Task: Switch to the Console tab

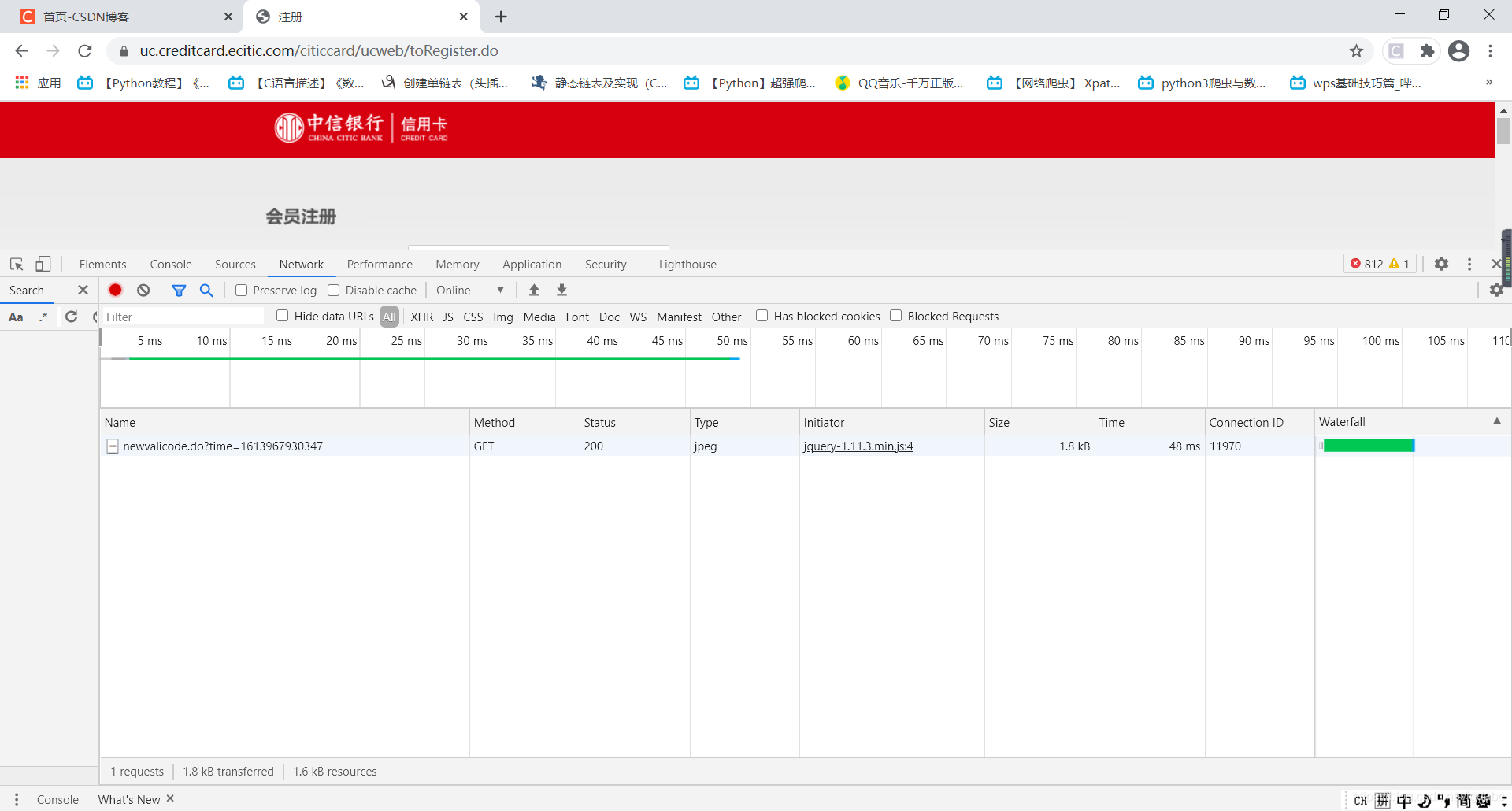Action: pyautogui.click(x=171, y=265)
